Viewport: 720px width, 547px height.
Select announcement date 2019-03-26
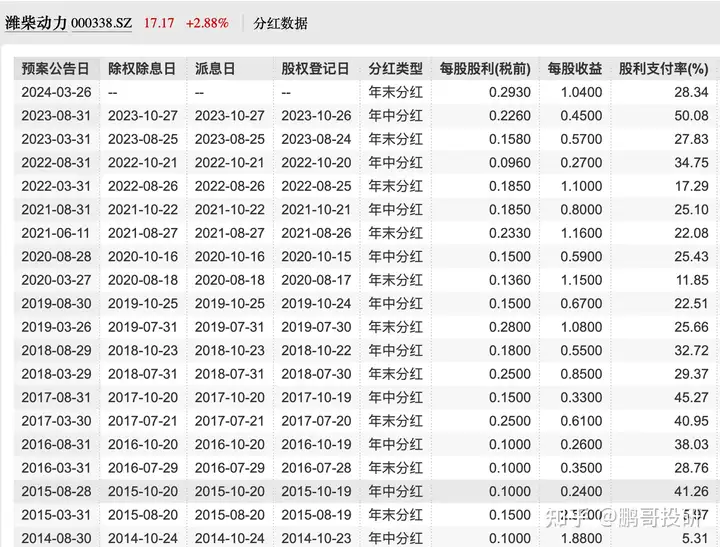point(56,327)
